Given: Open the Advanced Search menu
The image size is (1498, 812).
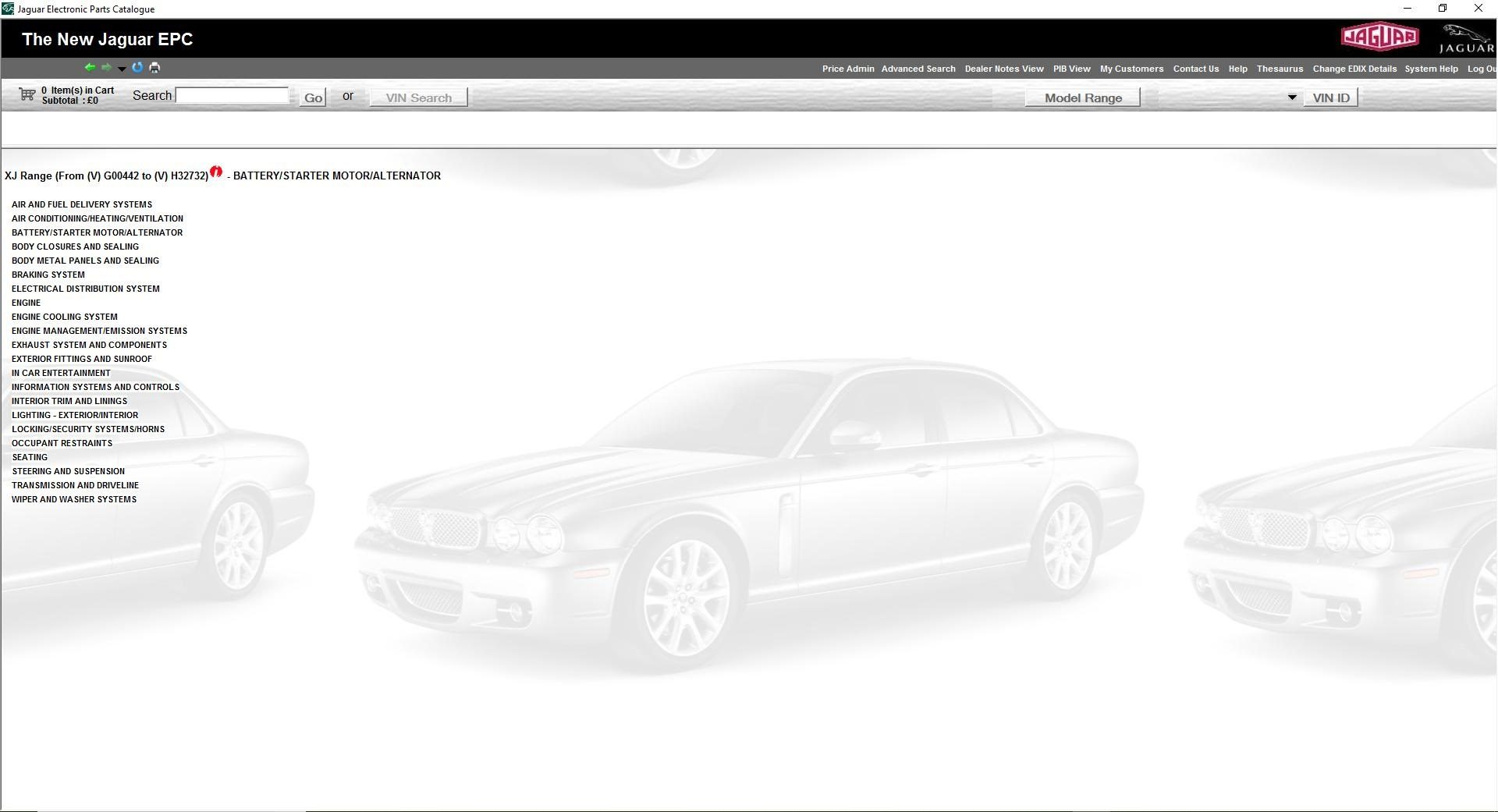Looking at the screenshot, I should point(918,69).
